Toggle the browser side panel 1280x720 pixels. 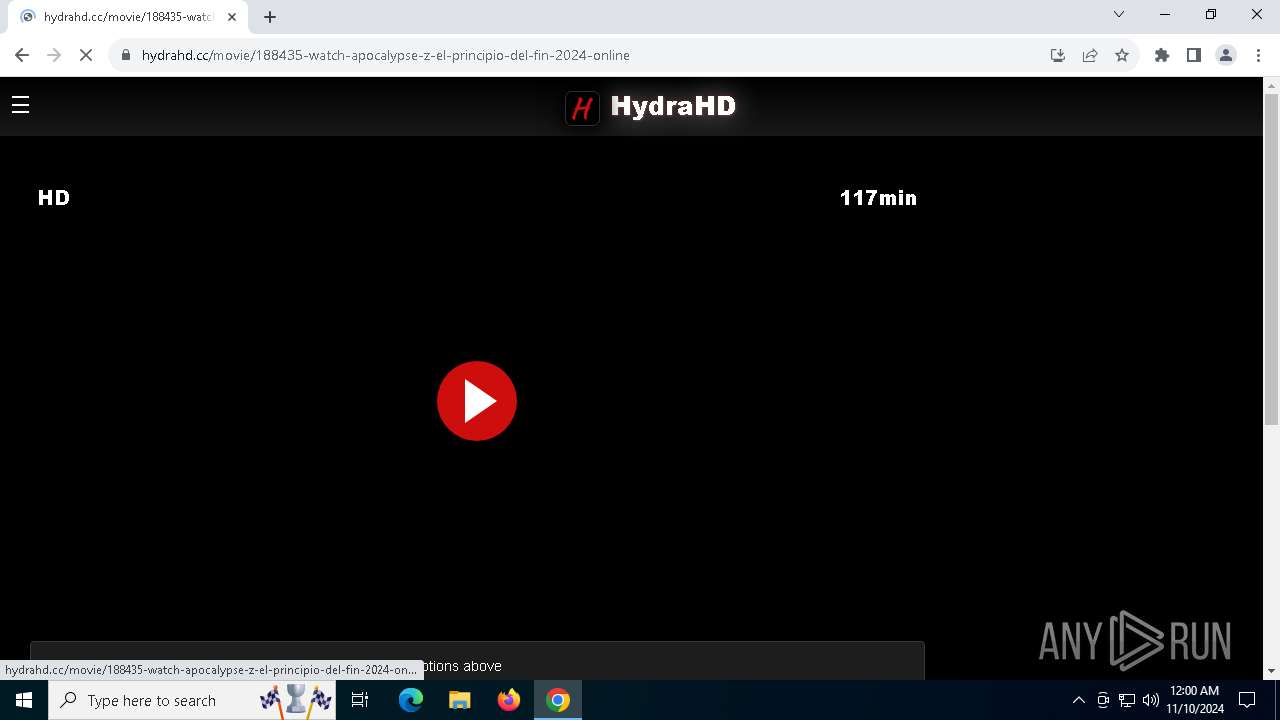point(1194,55)
